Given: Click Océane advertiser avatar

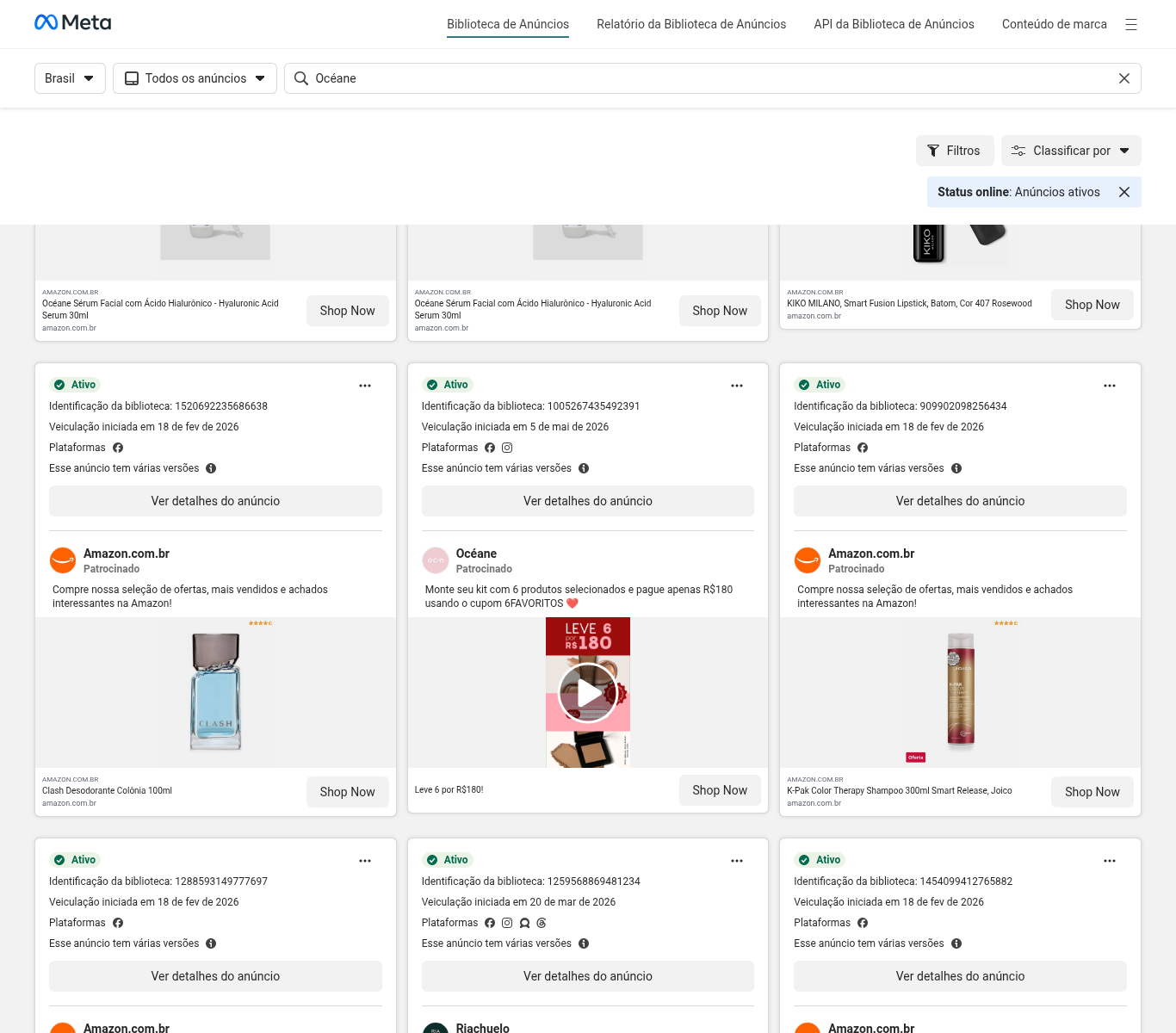Looking at the screenshot, I should [436, 560].
